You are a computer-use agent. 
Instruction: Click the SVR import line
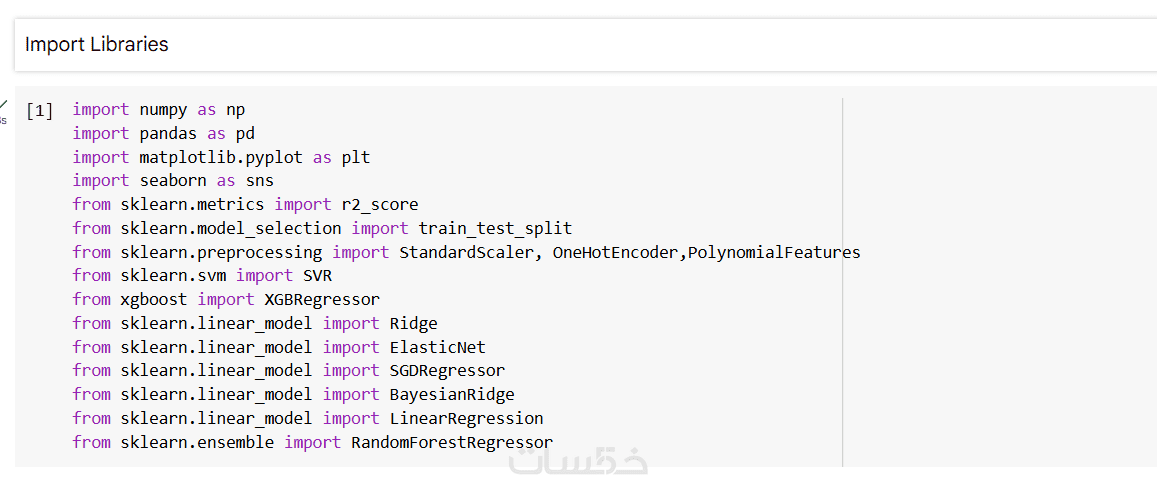click(202, 276)
